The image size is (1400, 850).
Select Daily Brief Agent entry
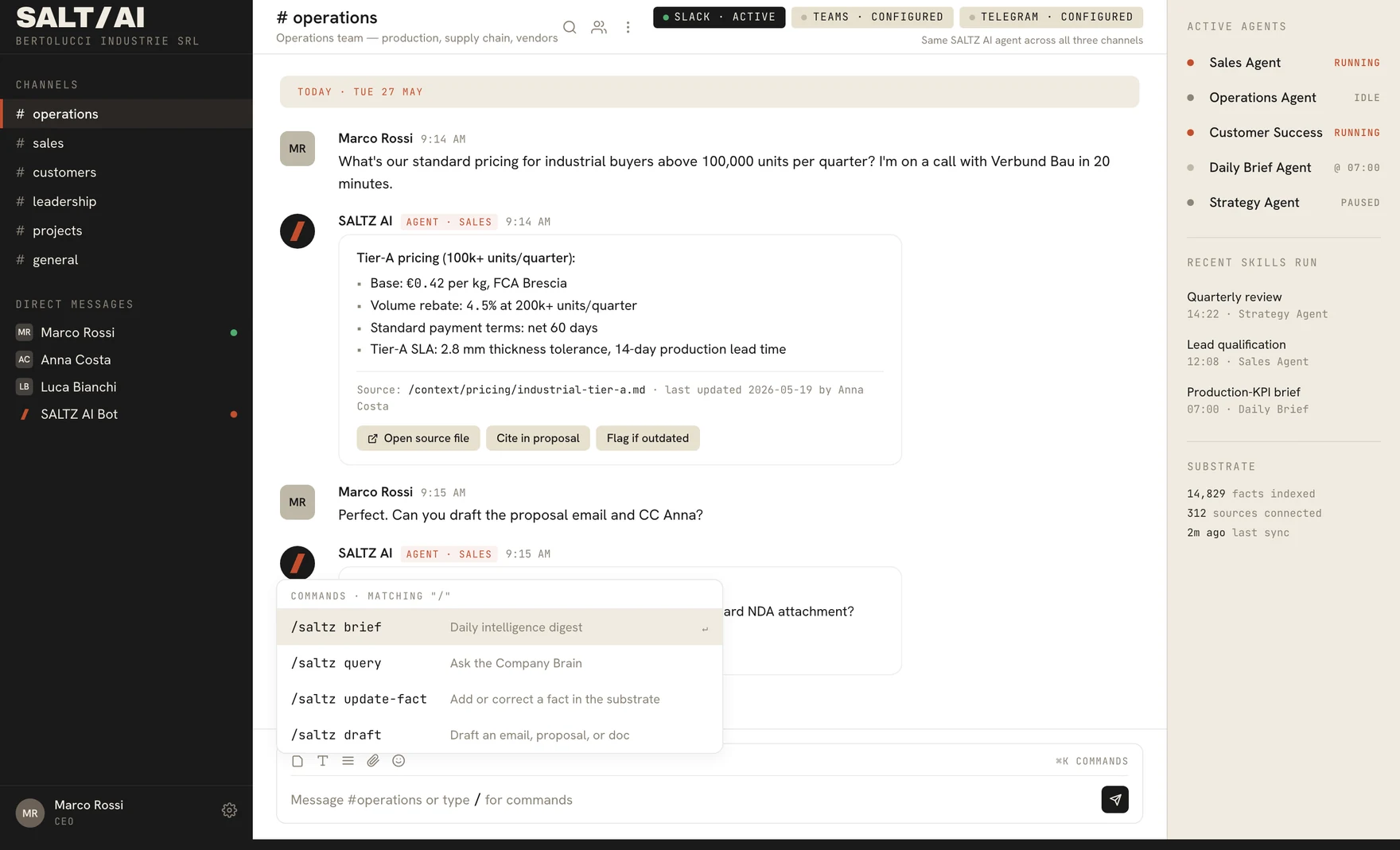pos(1283,168)
